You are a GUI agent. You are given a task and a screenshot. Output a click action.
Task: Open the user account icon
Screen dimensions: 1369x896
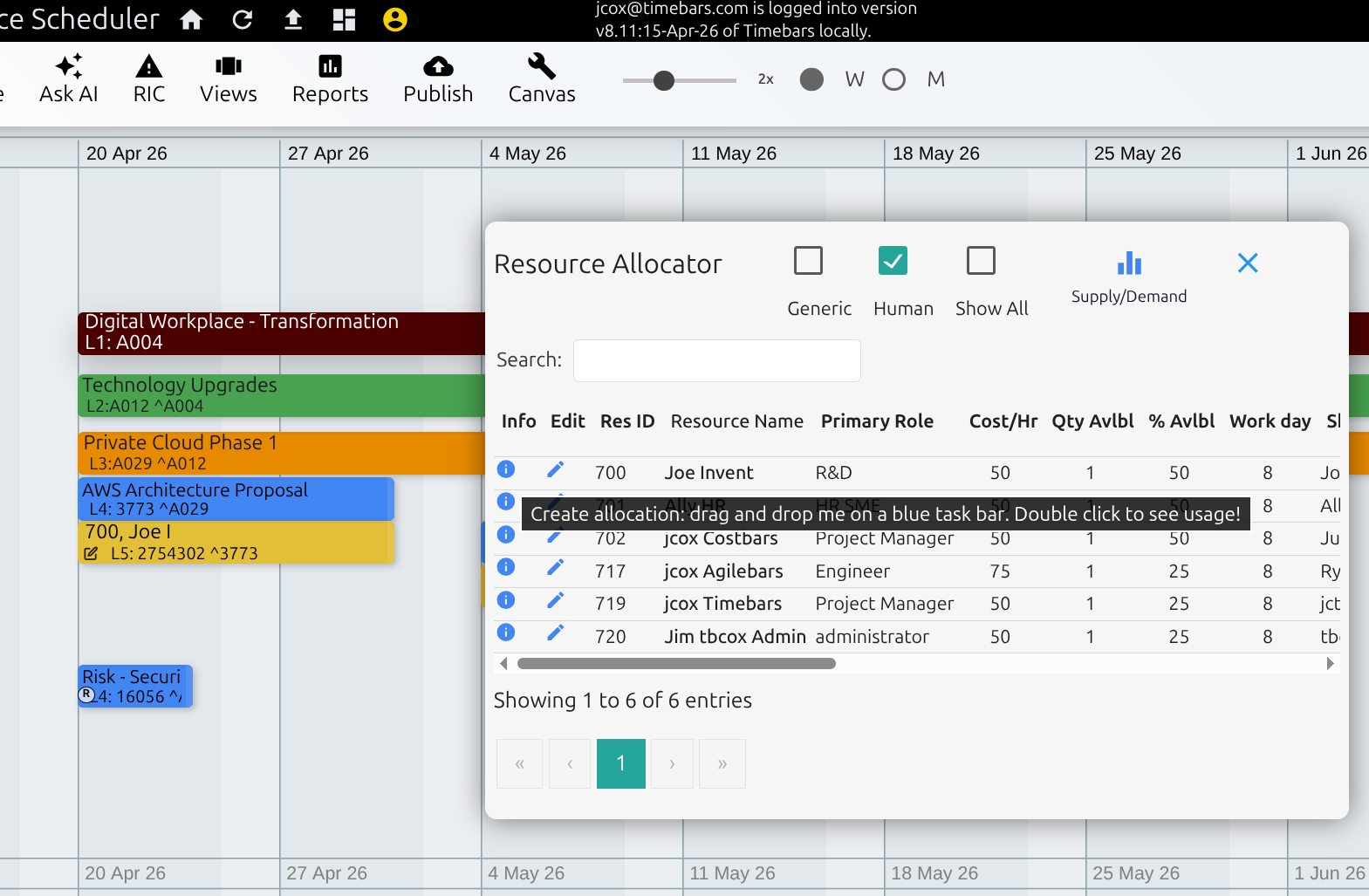pos(395,19)
